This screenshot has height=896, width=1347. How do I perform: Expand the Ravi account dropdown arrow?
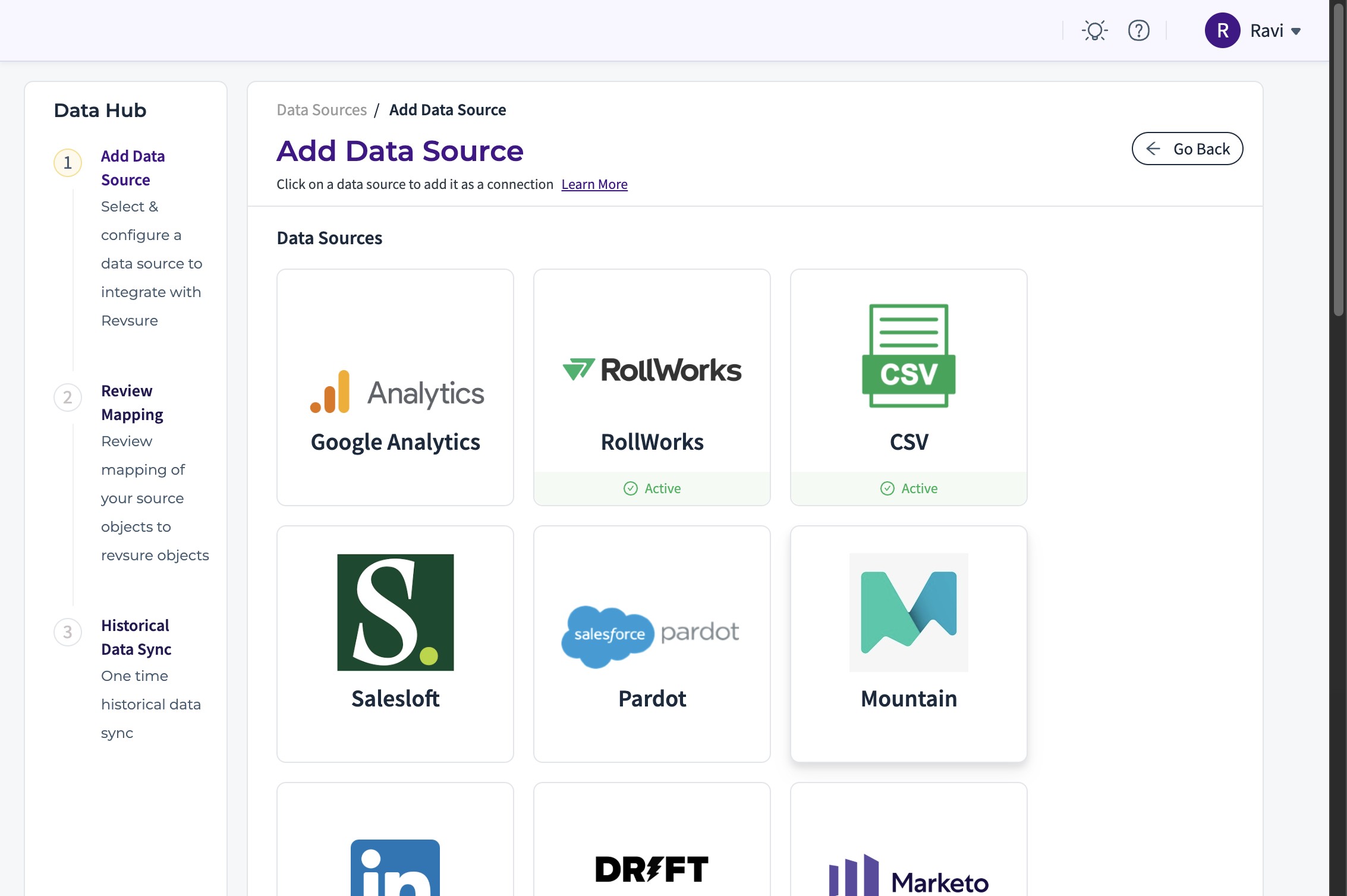click(1296, 31)
